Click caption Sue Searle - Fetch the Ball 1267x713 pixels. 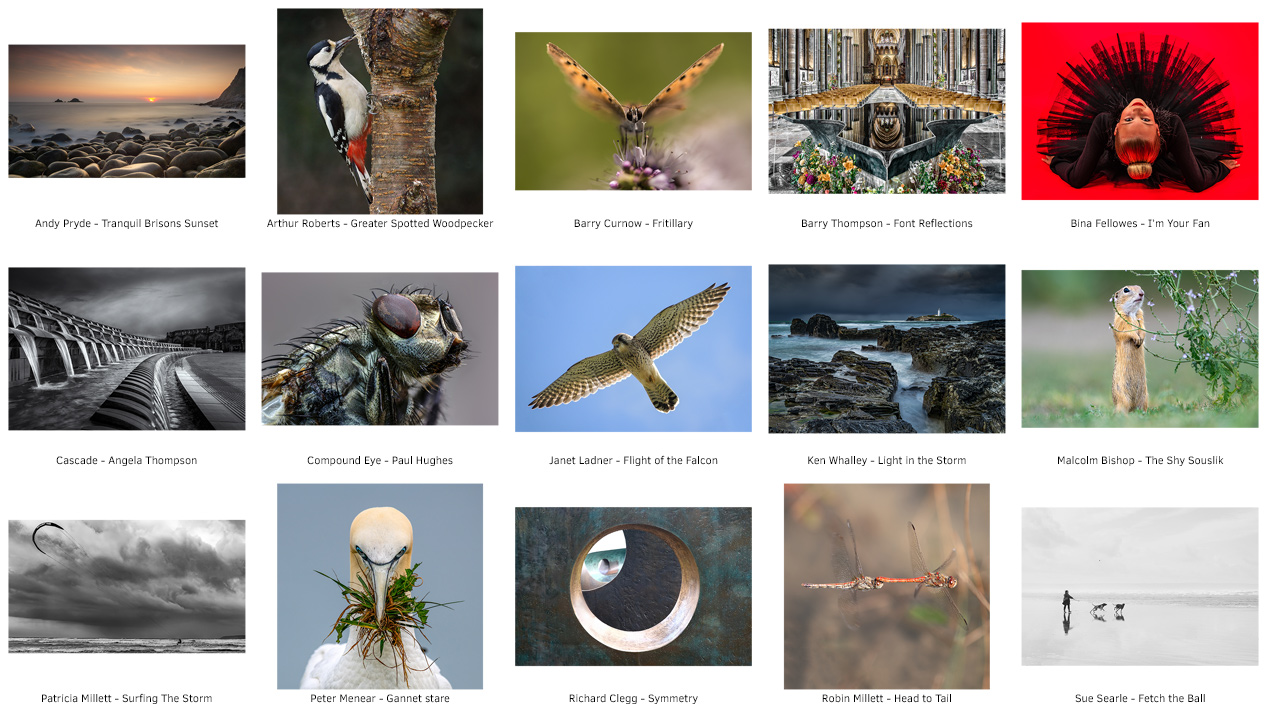[x=1140, y=699]
